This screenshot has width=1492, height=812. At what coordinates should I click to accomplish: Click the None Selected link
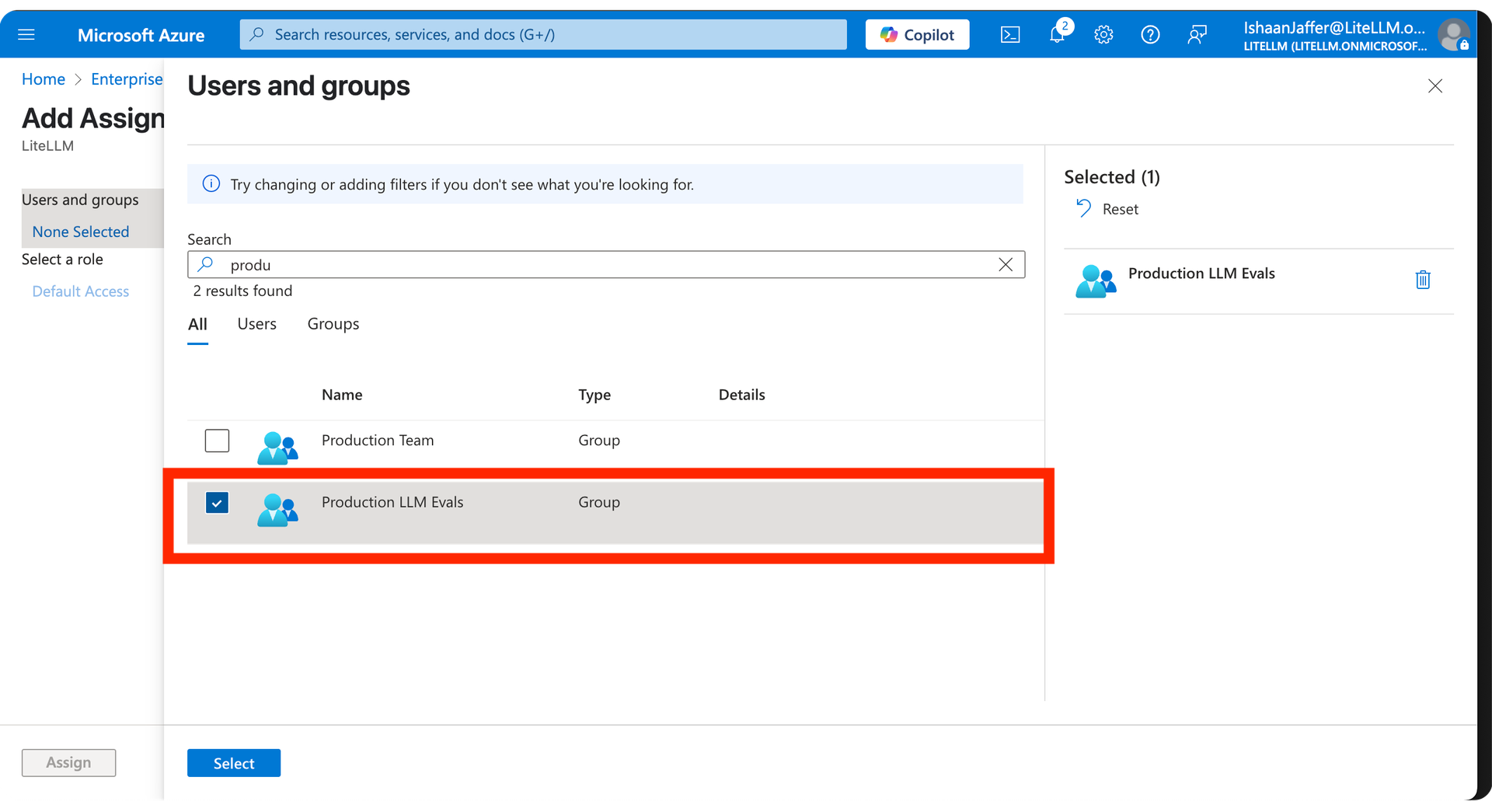coord(80,232)
